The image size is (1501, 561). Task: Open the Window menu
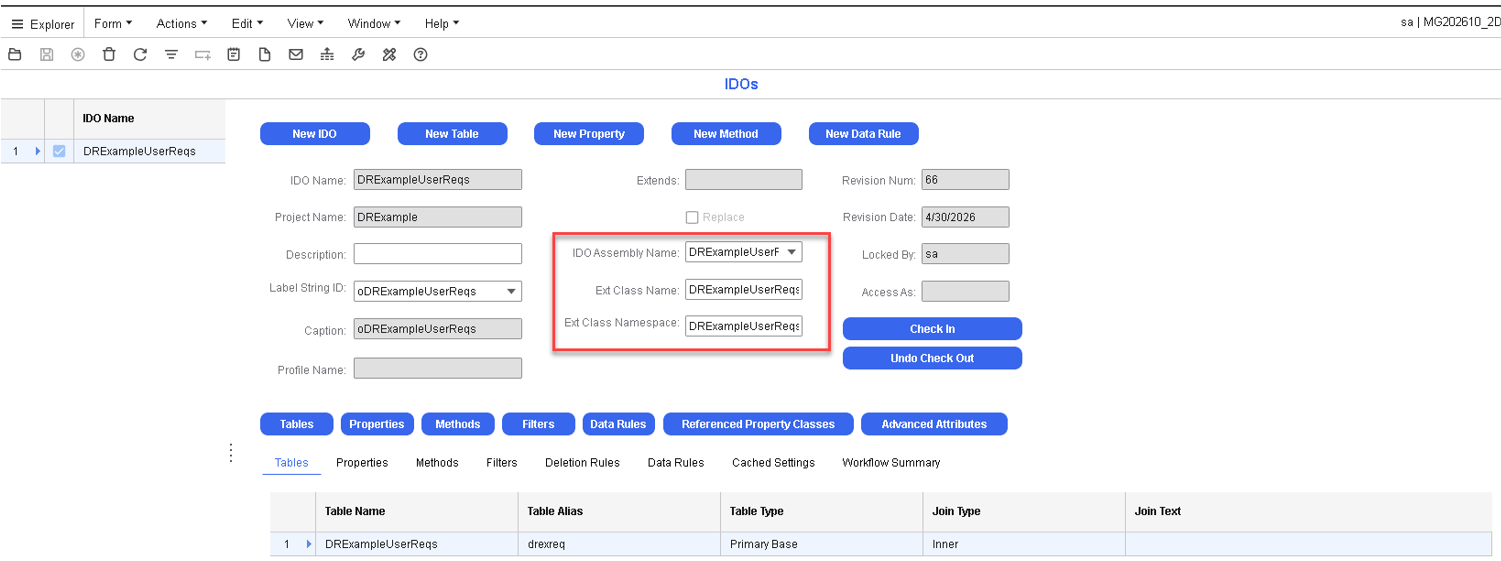tap(374, 23)
